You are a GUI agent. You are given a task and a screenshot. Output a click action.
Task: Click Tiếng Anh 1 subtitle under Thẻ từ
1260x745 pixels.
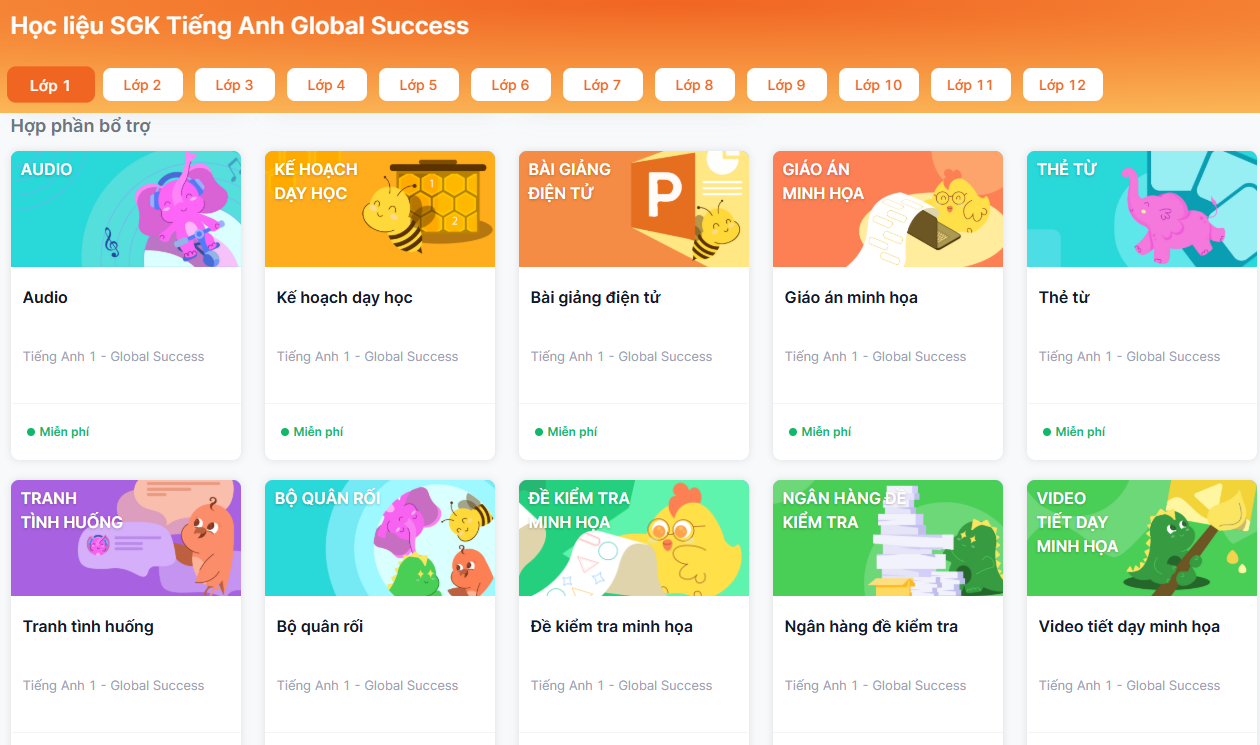[1129, 357]
